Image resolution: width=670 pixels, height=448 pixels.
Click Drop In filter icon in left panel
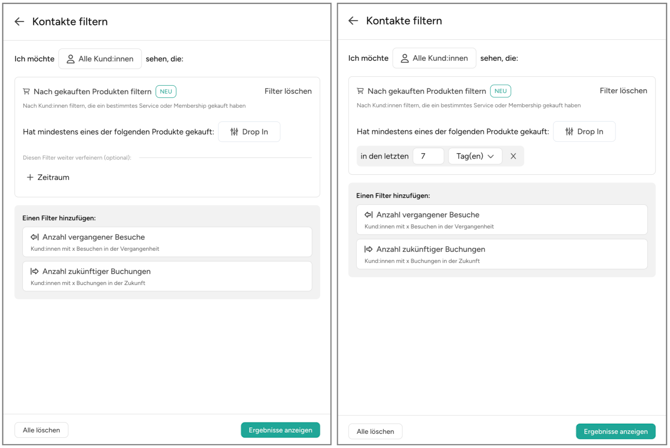click(x=234, y=132)
